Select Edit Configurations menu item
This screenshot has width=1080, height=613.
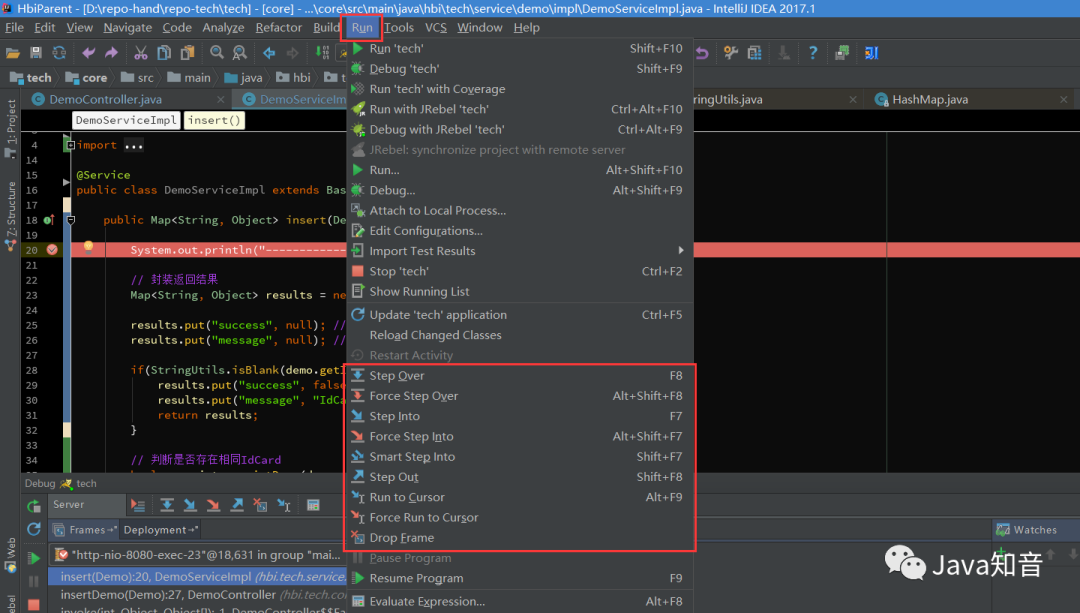[x=520, y=231]
